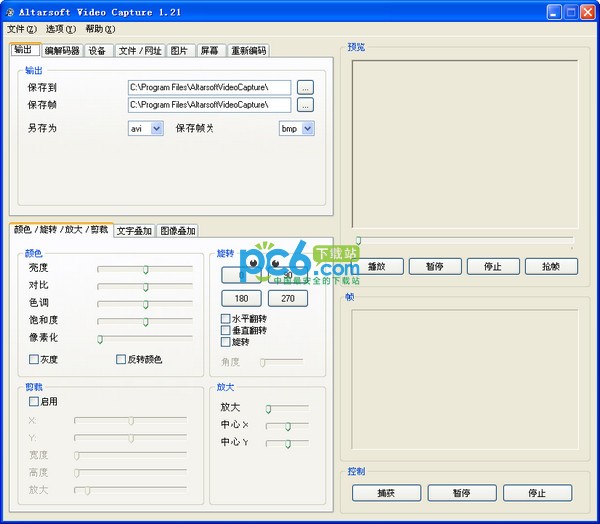
Task: Minimize the Altarsoft Video Capture window
Action: [553, 12]
